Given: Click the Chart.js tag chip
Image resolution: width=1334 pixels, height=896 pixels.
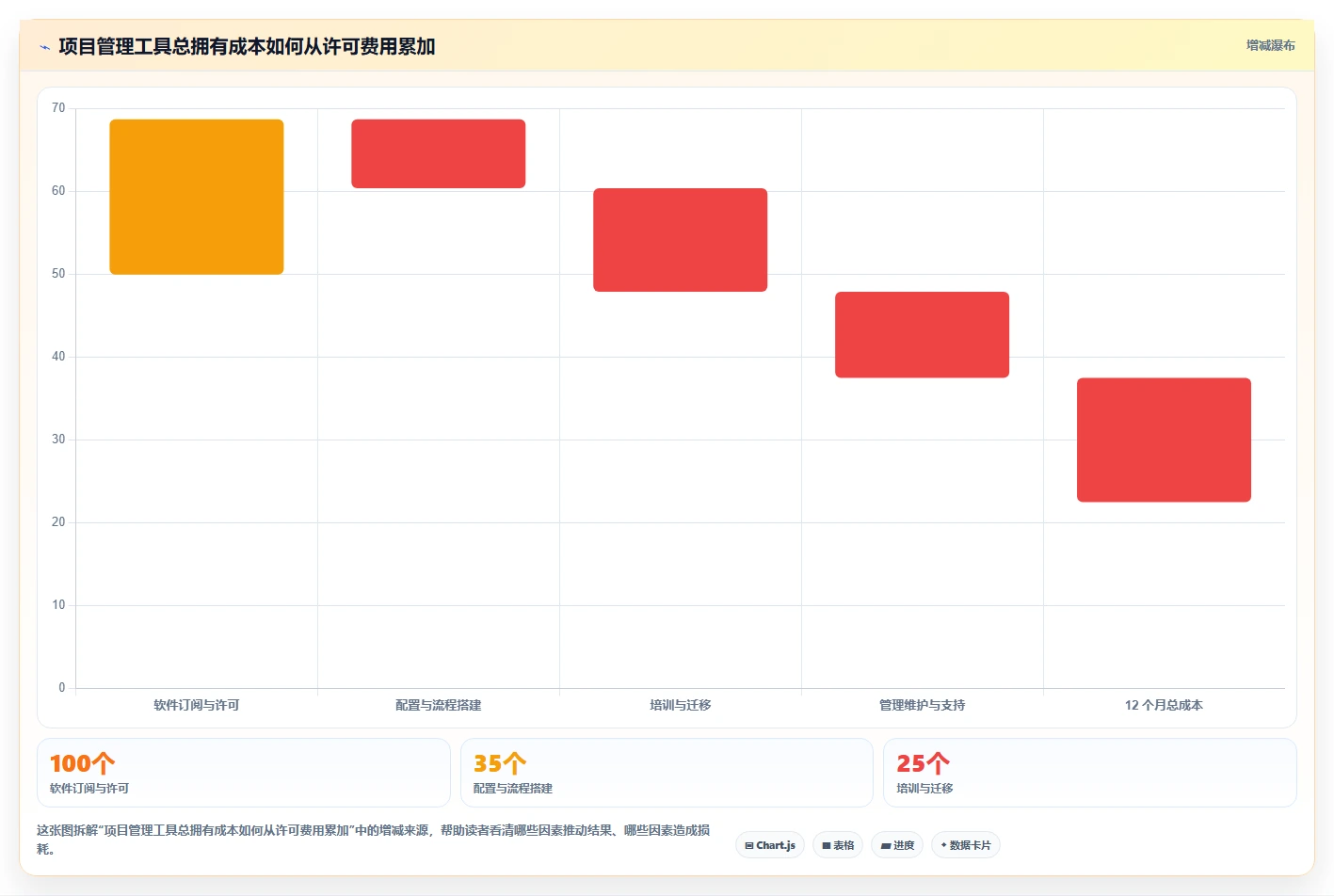Looking at the screenshot, I should (770, 845).
